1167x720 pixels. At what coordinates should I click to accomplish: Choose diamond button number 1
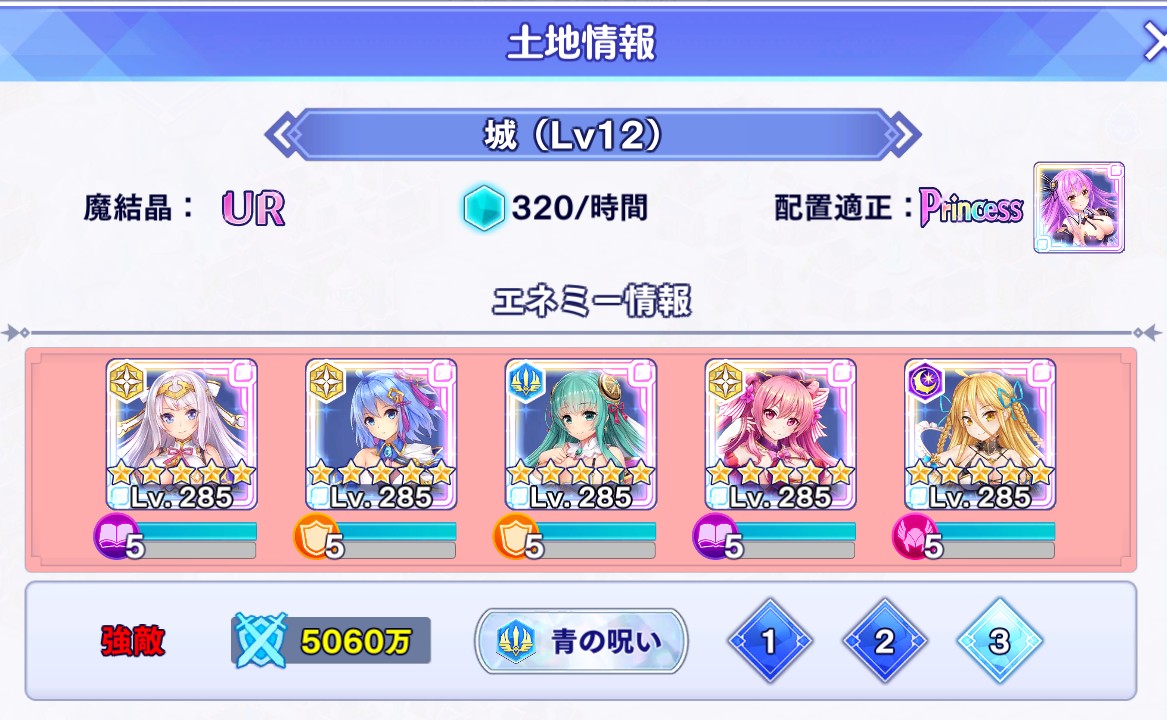(770, 641)
